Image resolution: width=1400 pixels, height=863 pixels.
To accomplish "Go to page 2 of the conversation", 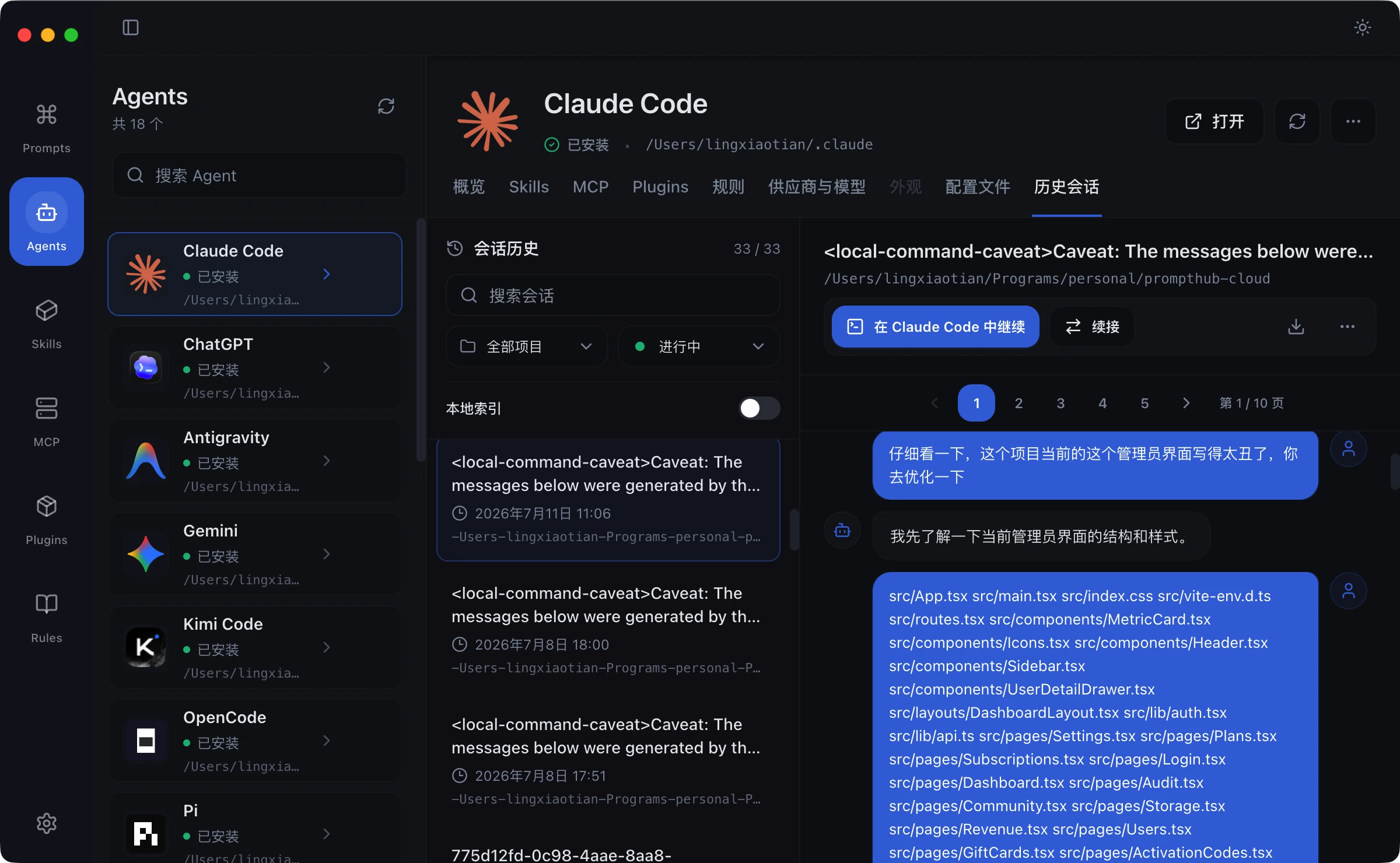I will click(1019, 403).
